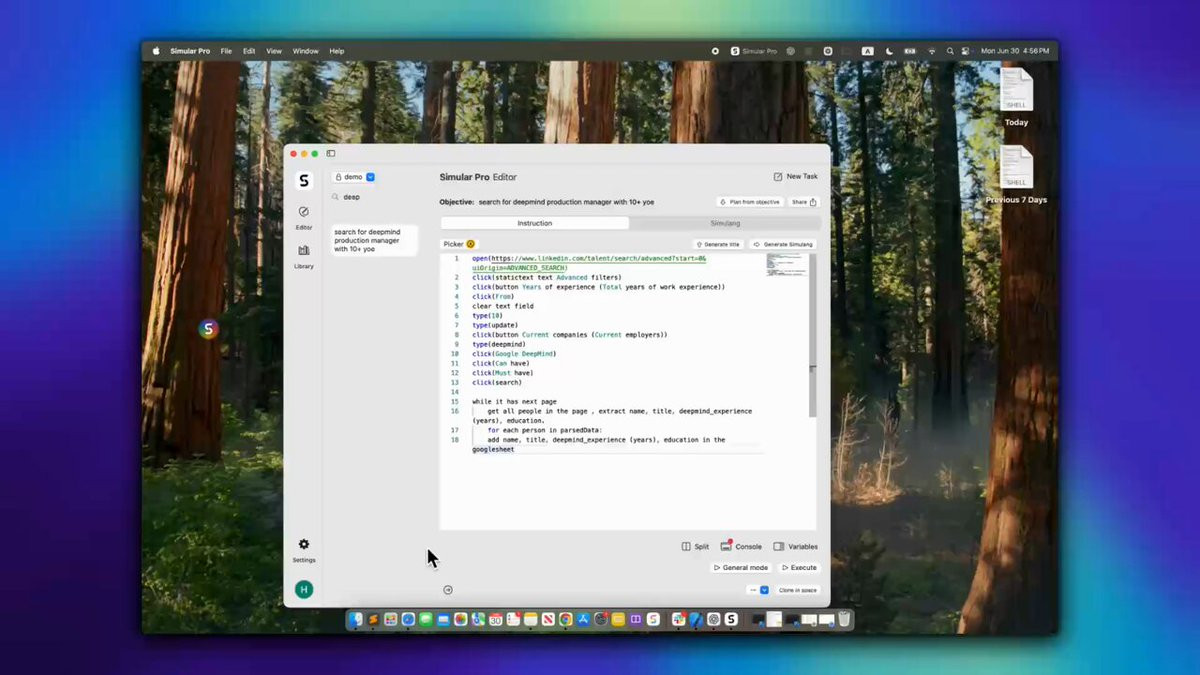Click line 'click(search)' in the editor
The height and width of the screenshot is (675, 1200).
[x=497, y=382]
